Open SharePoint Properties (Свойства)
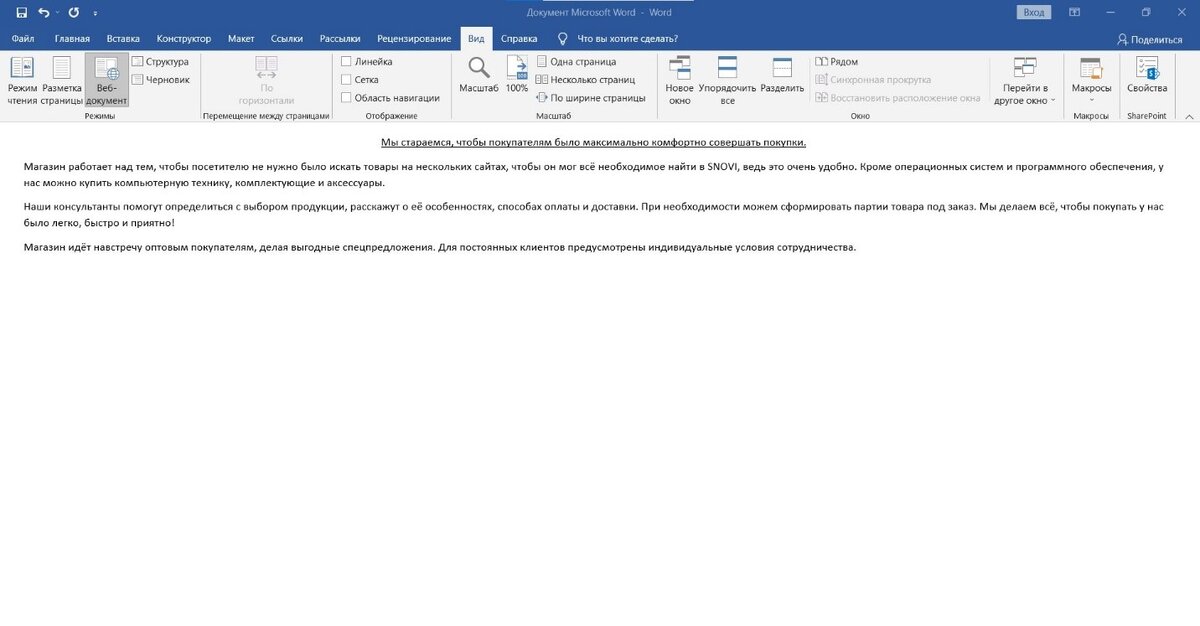This screenshot has height=626, width=1200. tap(1147, 75)
